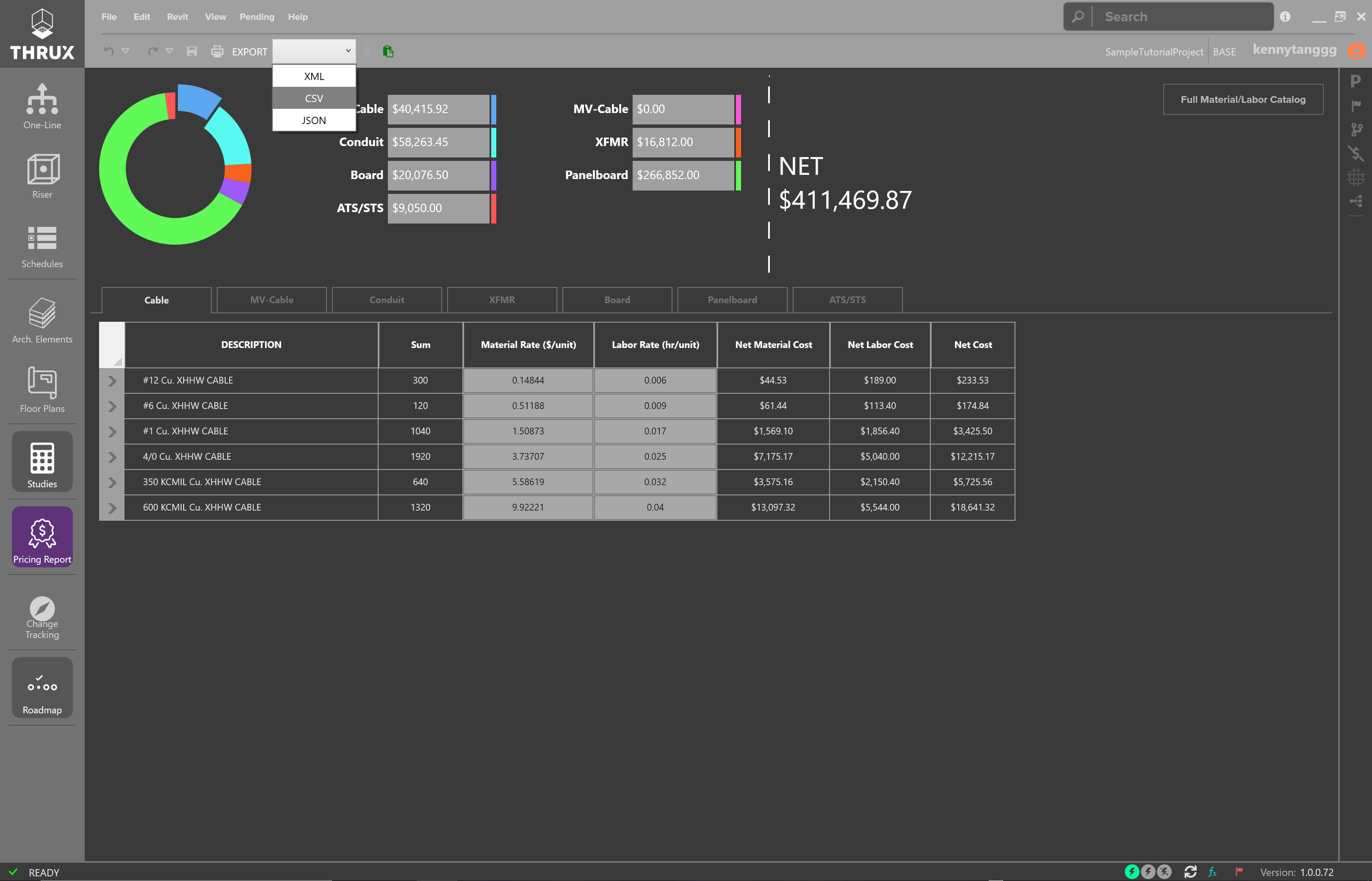Open Floor Plans section

[42, 390]
